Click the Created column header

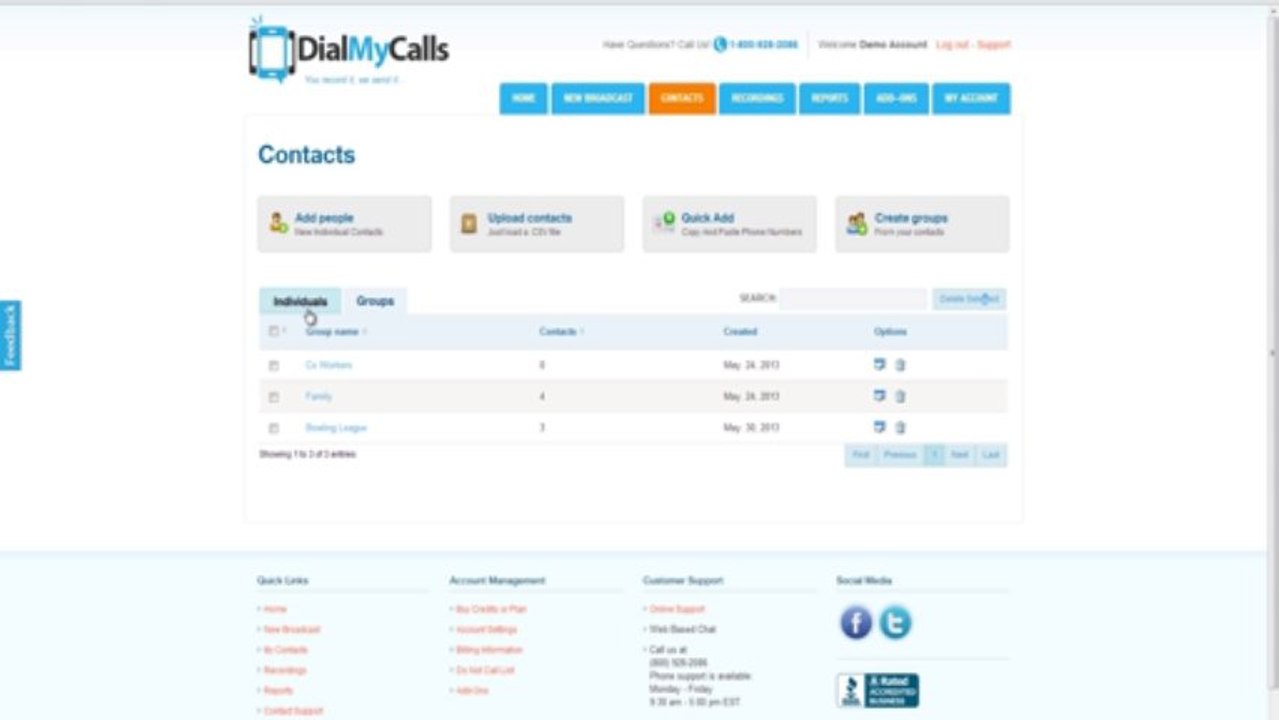[740, 331]
